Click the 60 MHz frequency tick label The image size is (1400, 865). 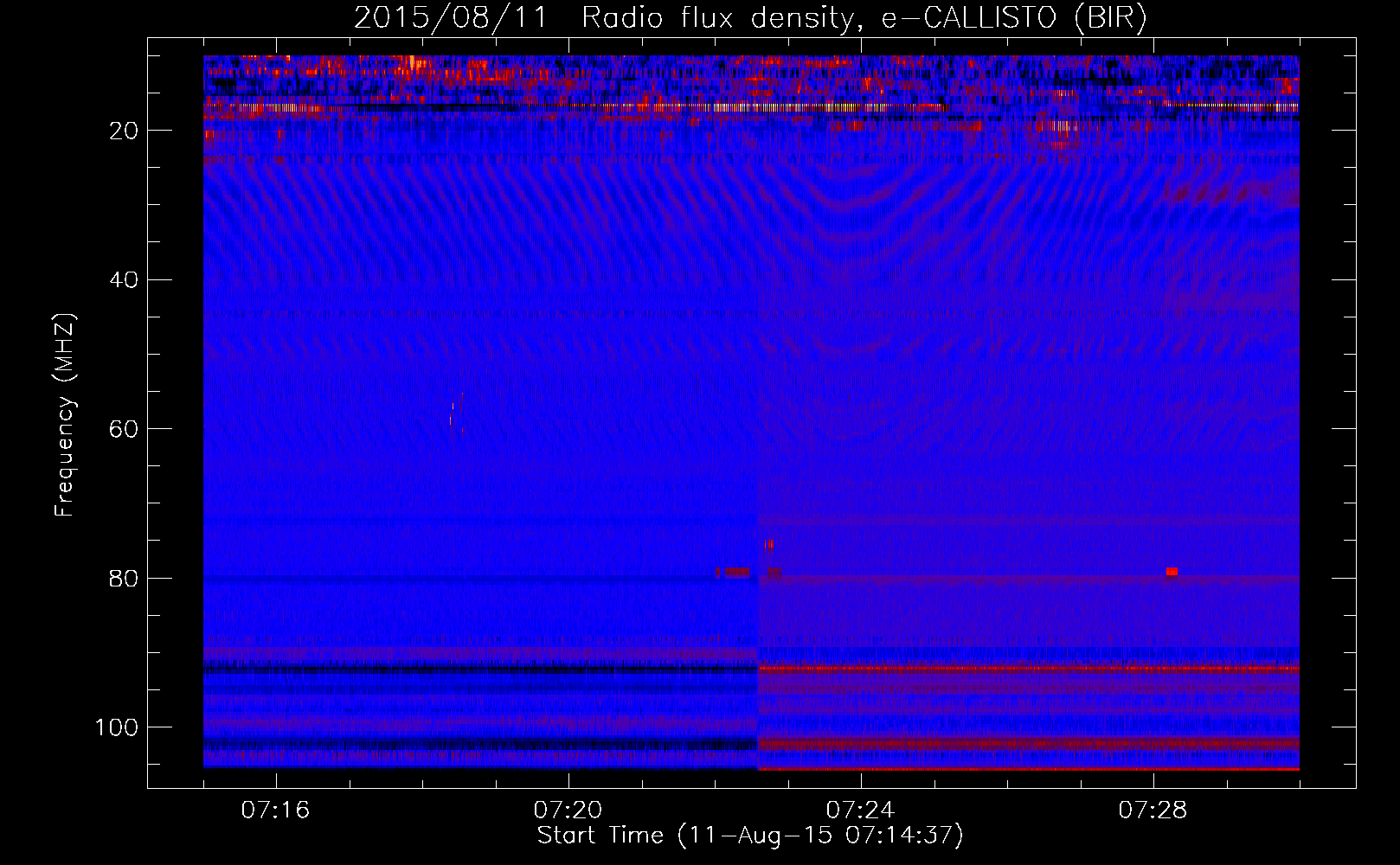tap(125, 429)
